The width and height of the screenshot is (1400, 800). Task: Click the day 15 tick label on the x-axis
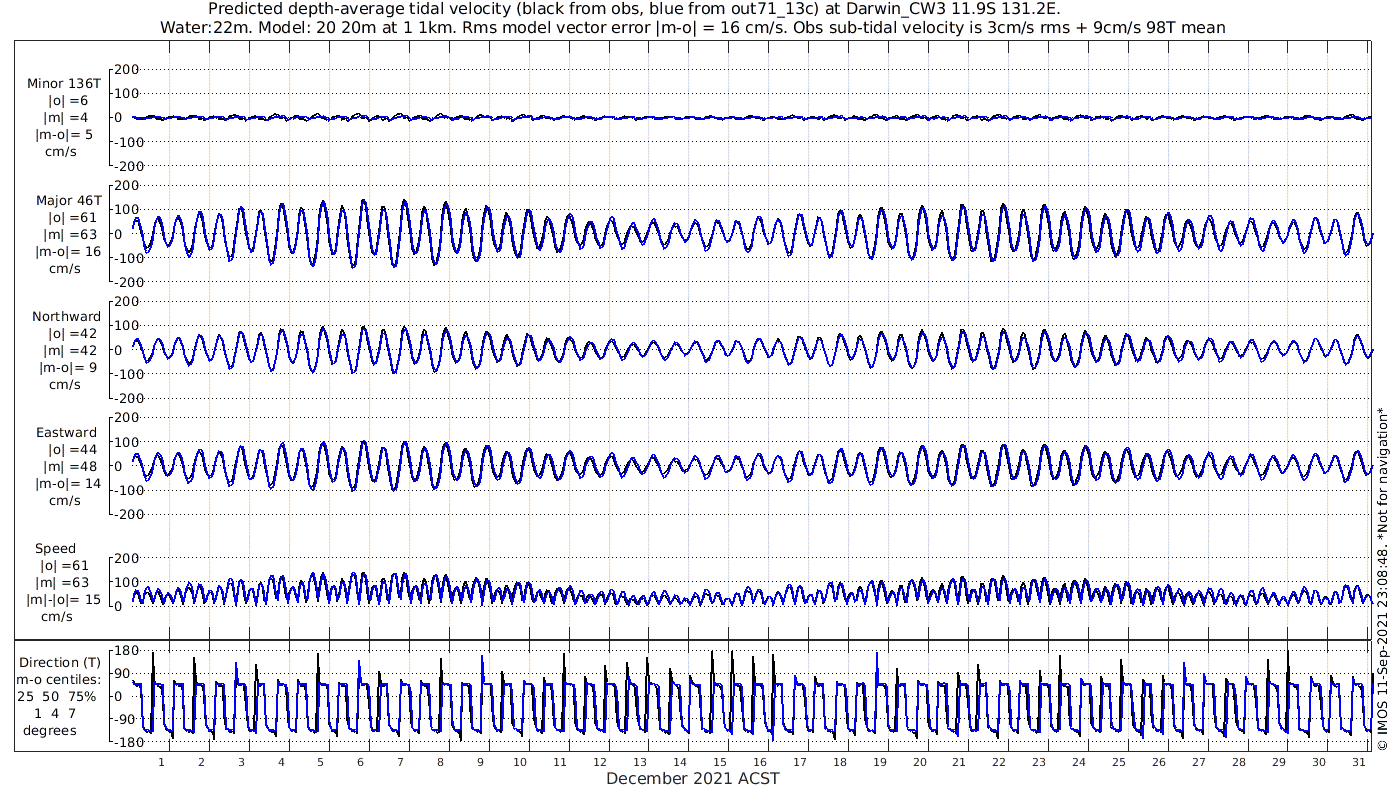coord(719,762)
